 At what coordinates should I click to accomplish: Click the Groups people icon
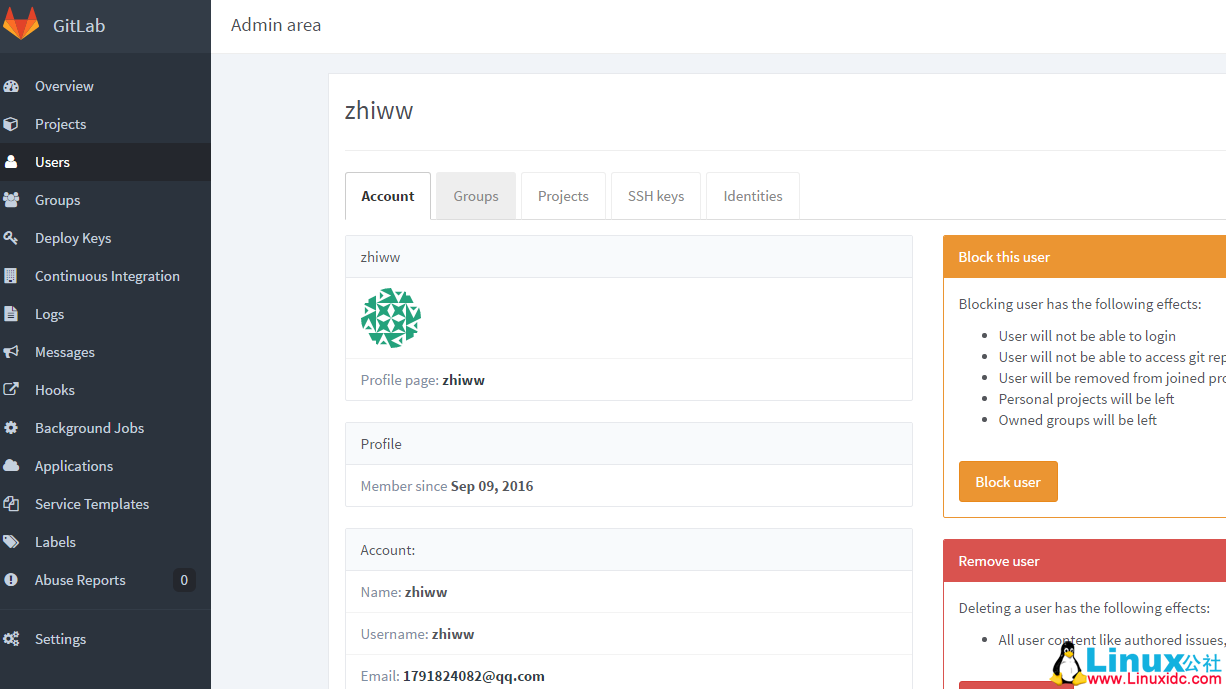[x=11, y=200]
